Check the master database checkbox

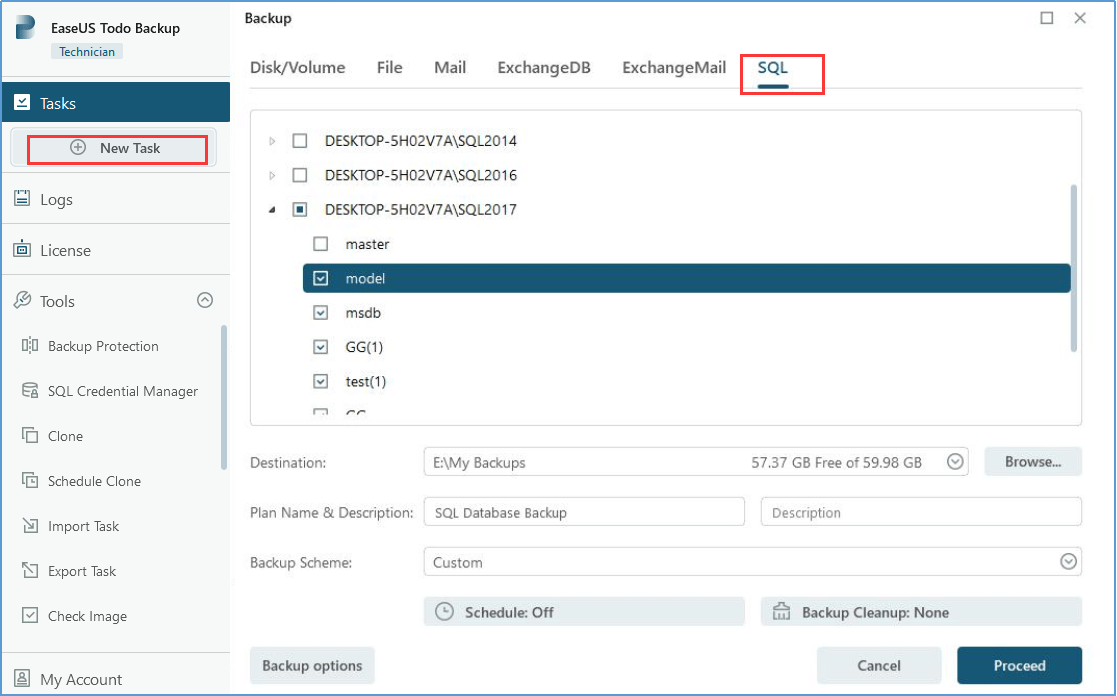coord(320,243)
